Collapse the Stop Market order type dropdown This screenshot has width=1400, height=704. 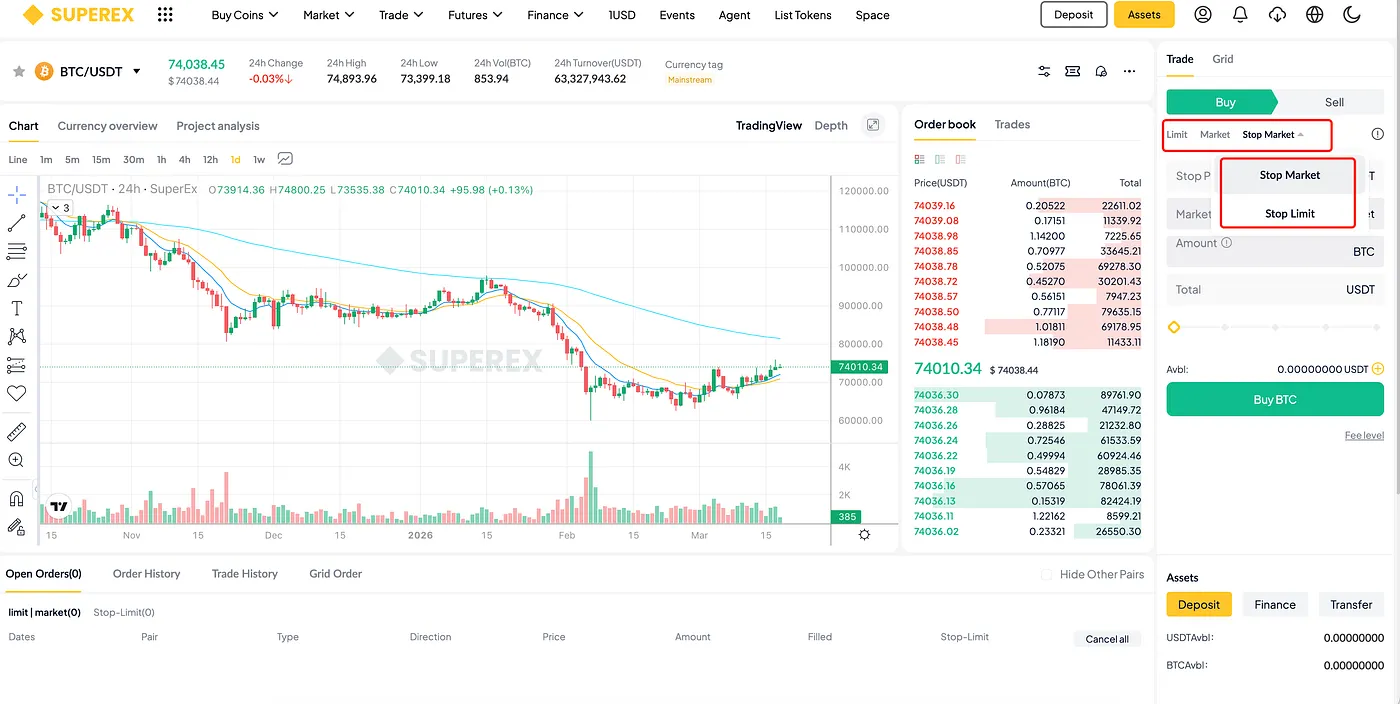[x=1273, y=134]
